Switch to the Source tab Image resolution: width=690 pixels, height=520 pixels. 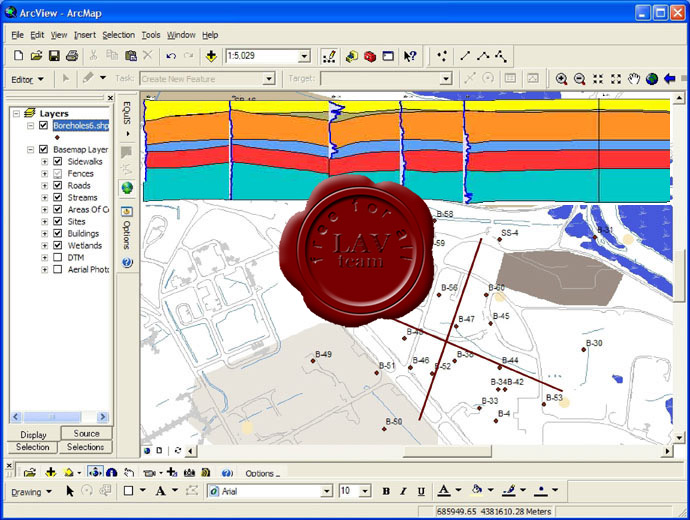coord(86,433)
